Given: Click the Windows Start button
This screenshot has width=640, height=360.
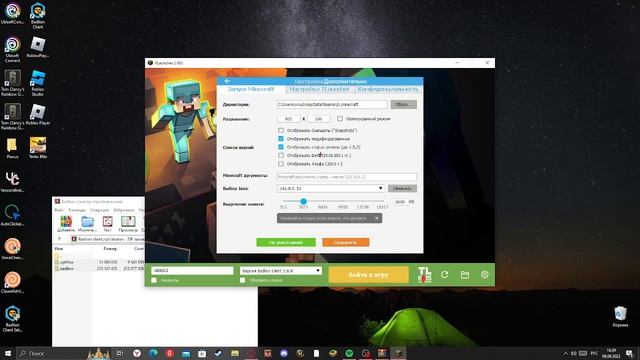Looking at the screenshot, I should pyautogui.click(x=8, y=353).
